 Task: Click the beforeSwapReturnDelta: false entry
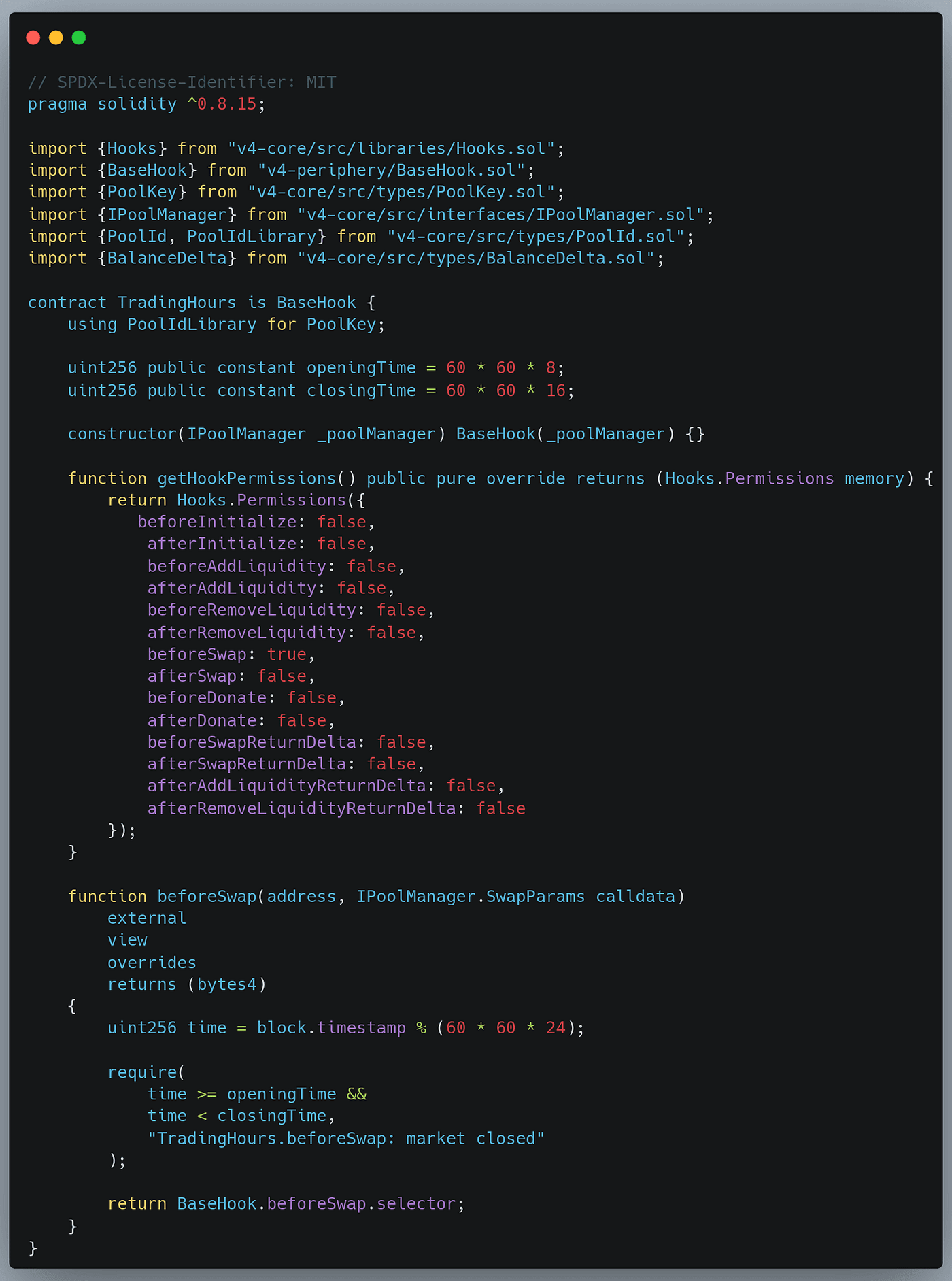(x=291, y=742)
